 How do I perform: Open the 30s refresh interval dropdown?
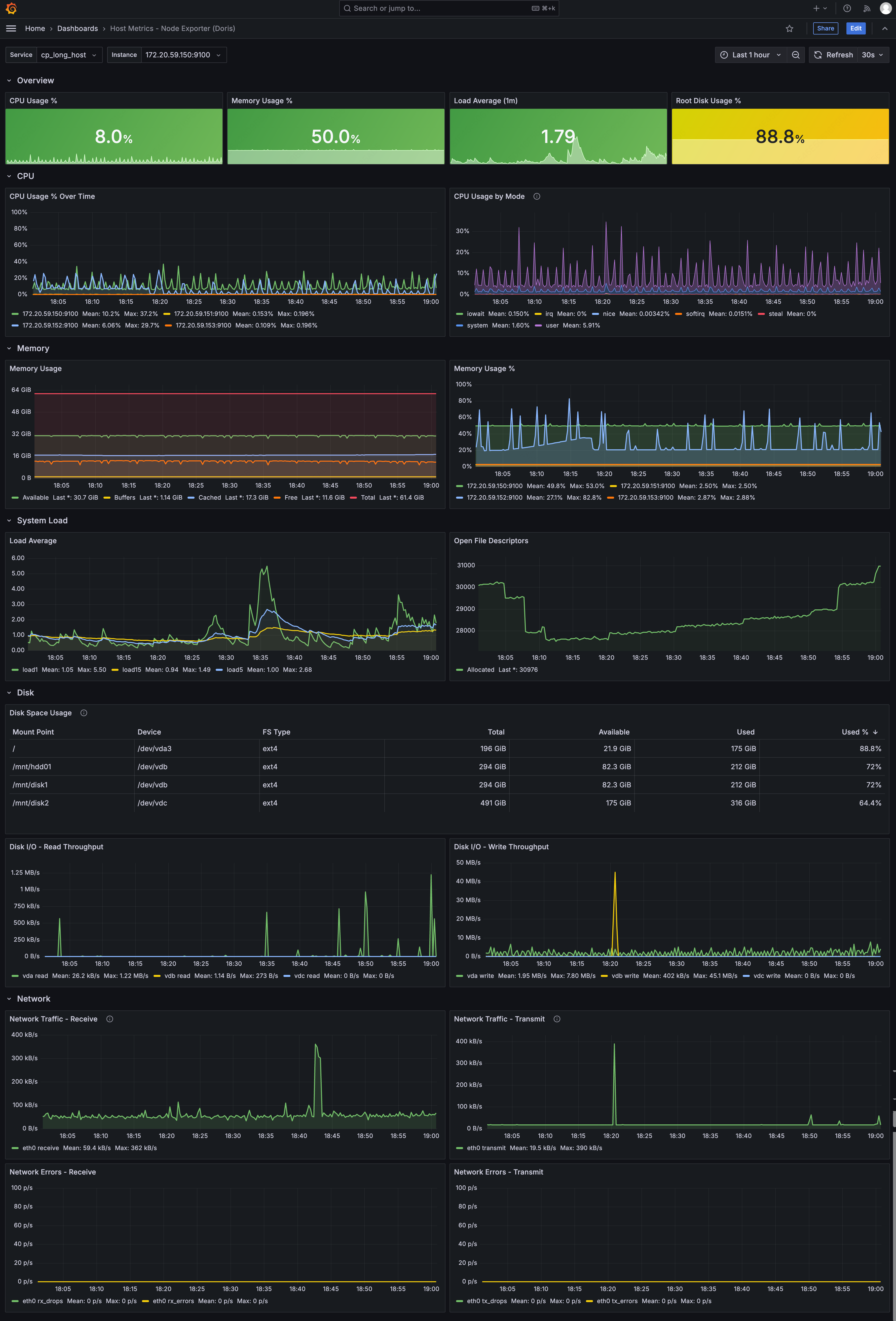pos(872,55)
